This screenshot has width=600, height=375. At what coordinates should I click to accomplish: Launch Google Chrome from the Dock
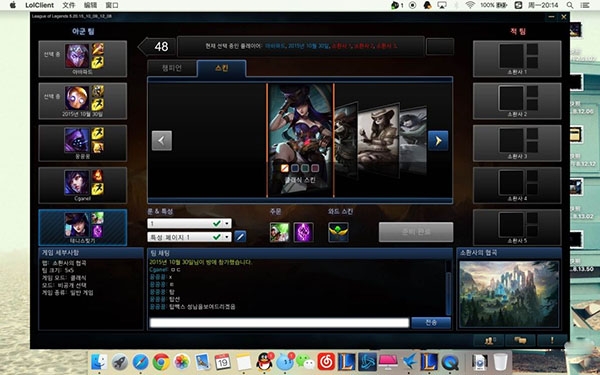pos(161,362)
